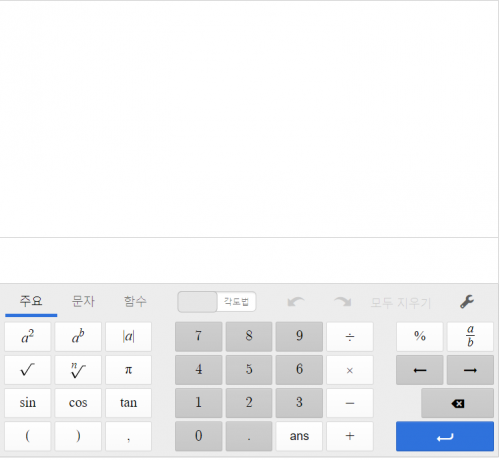Click 모두 지우기 to clear all
The width and height of the screenshot is (500, 460).
pos(401,303)
